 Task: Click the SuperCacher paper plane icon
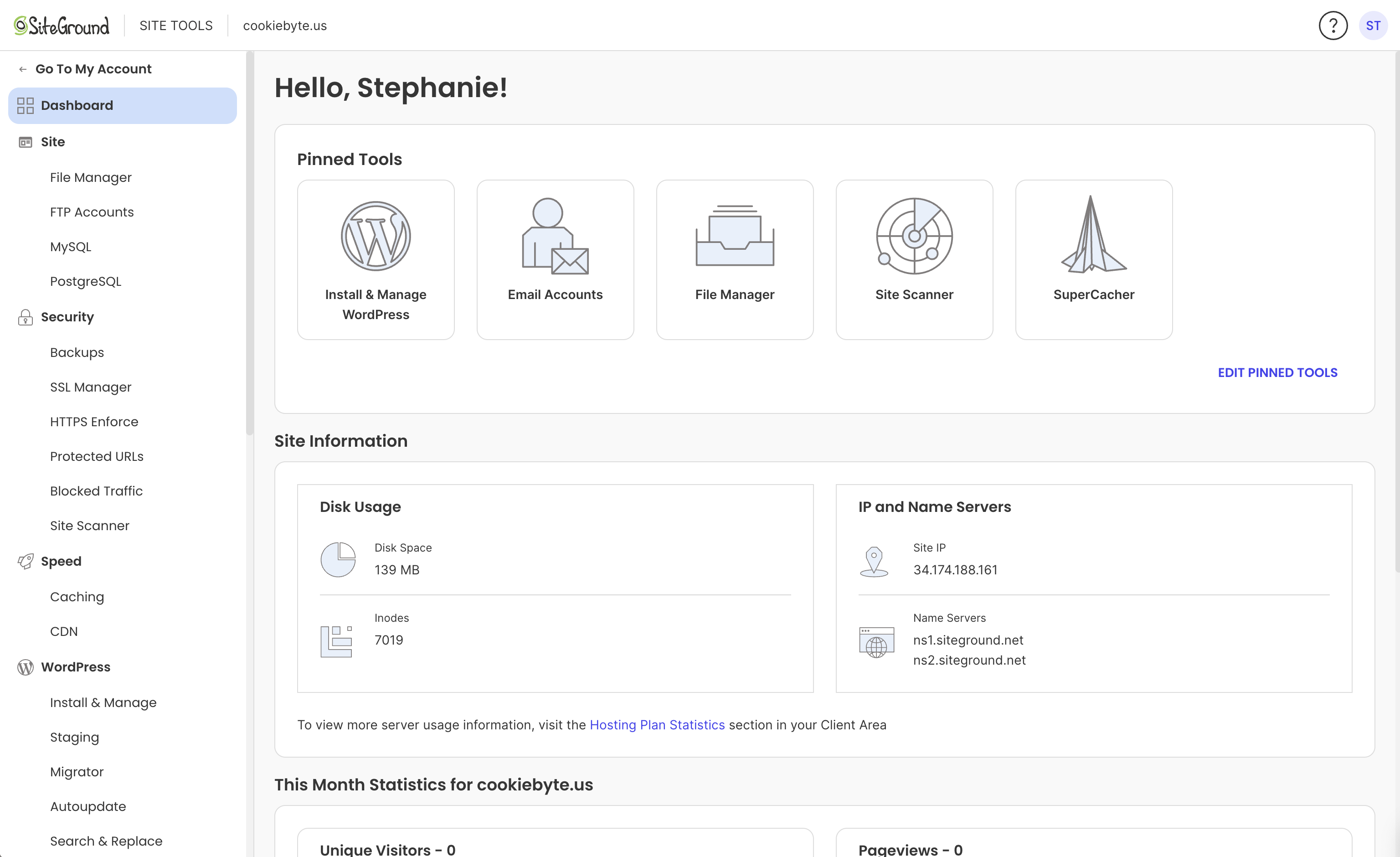(1094, 234)
